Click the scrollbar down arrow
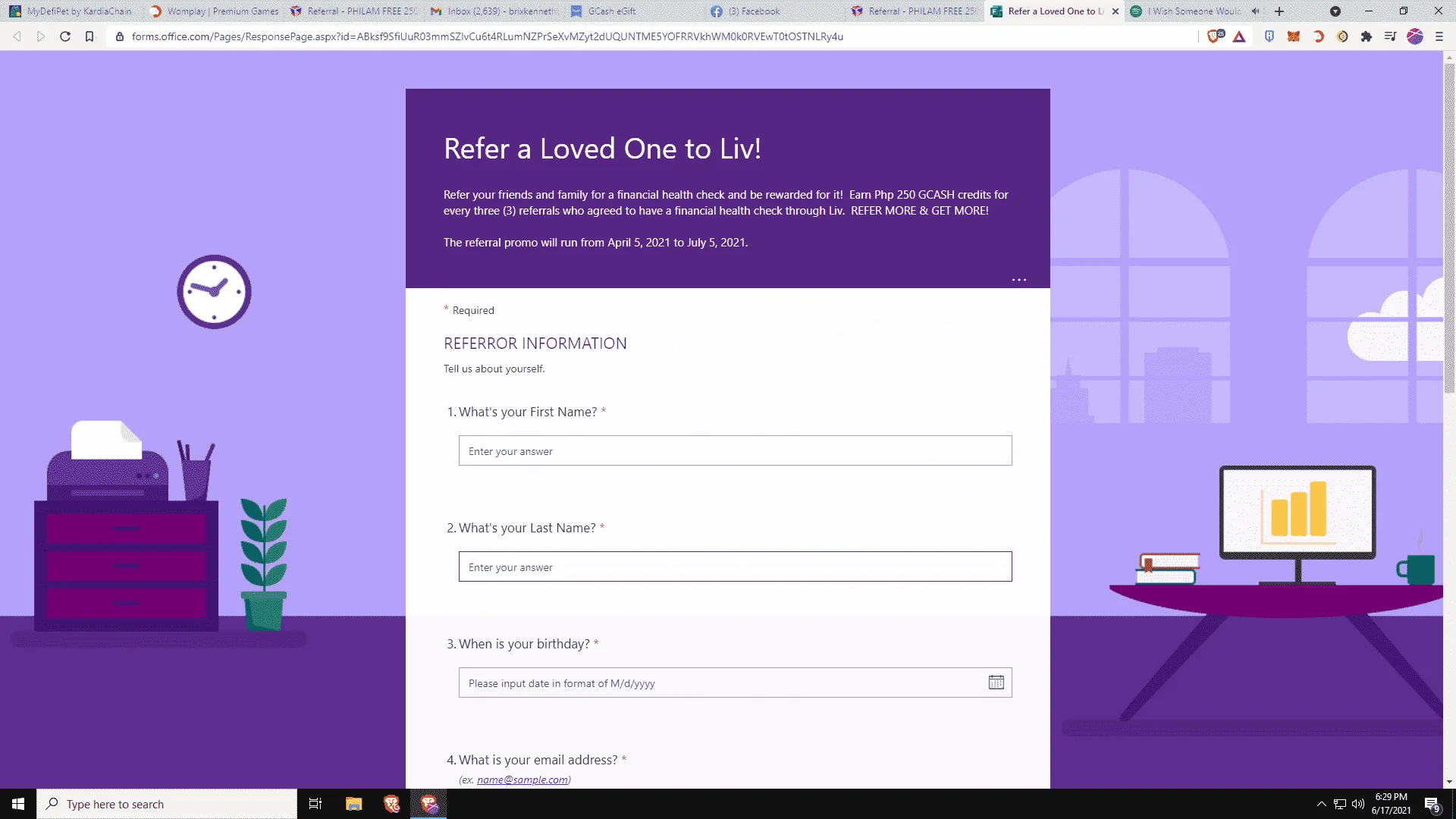This screenshot has height=819, width=1456. [1449, 782]
